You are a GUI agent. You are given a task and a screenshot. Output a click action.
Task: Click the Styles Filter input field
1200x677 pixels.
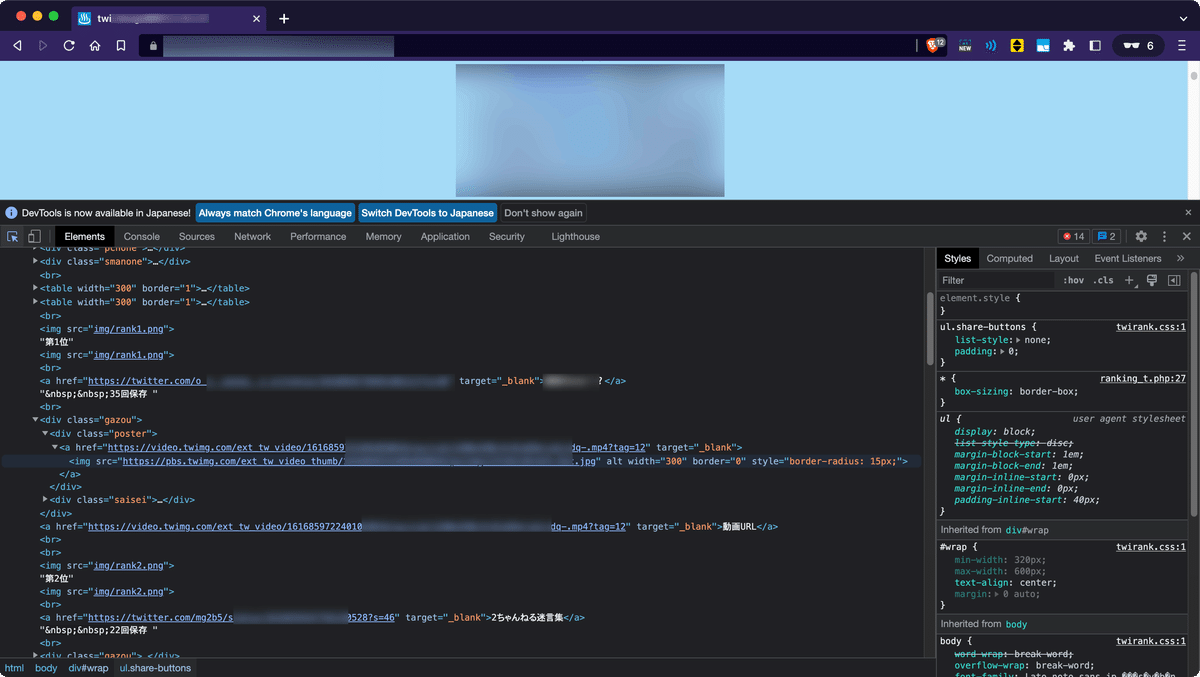(997, 281)
